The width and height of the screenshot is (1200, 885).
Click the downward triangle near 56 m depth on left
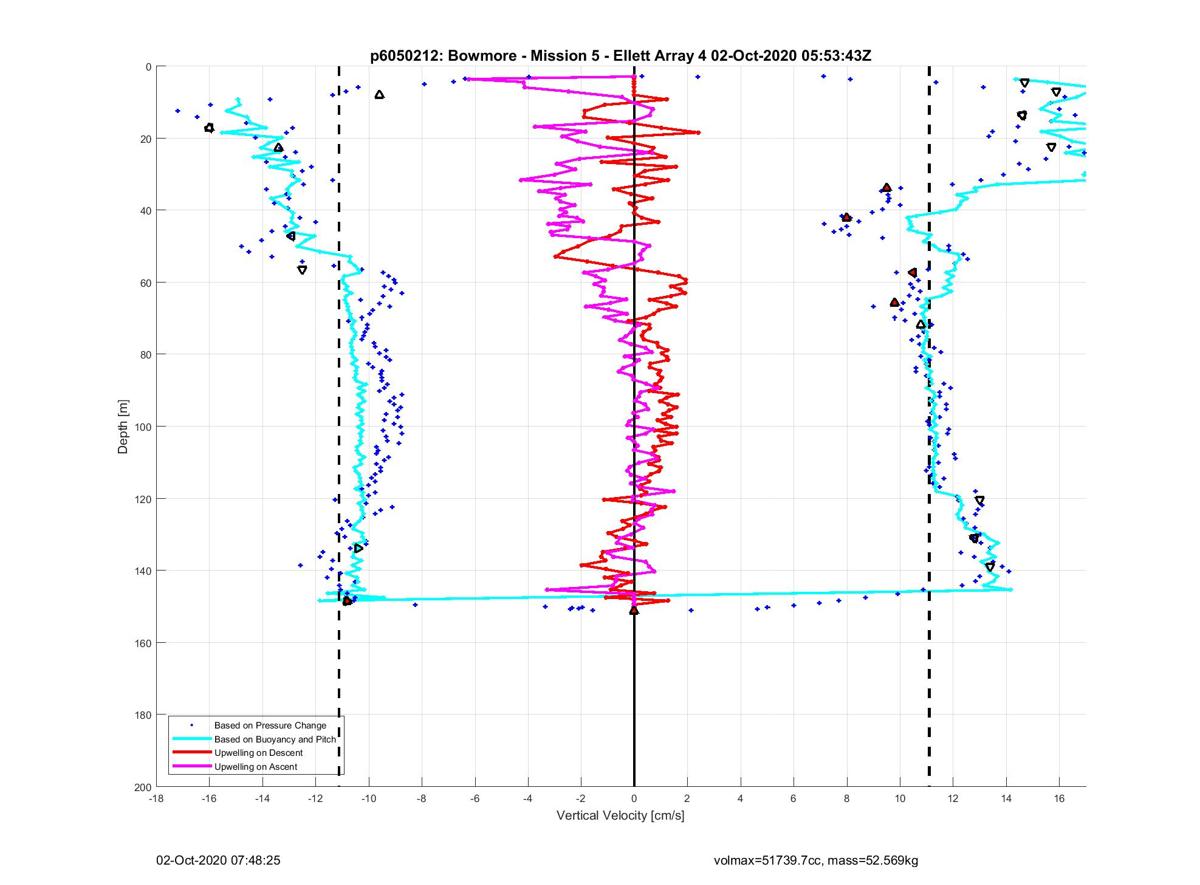point(302,270)
